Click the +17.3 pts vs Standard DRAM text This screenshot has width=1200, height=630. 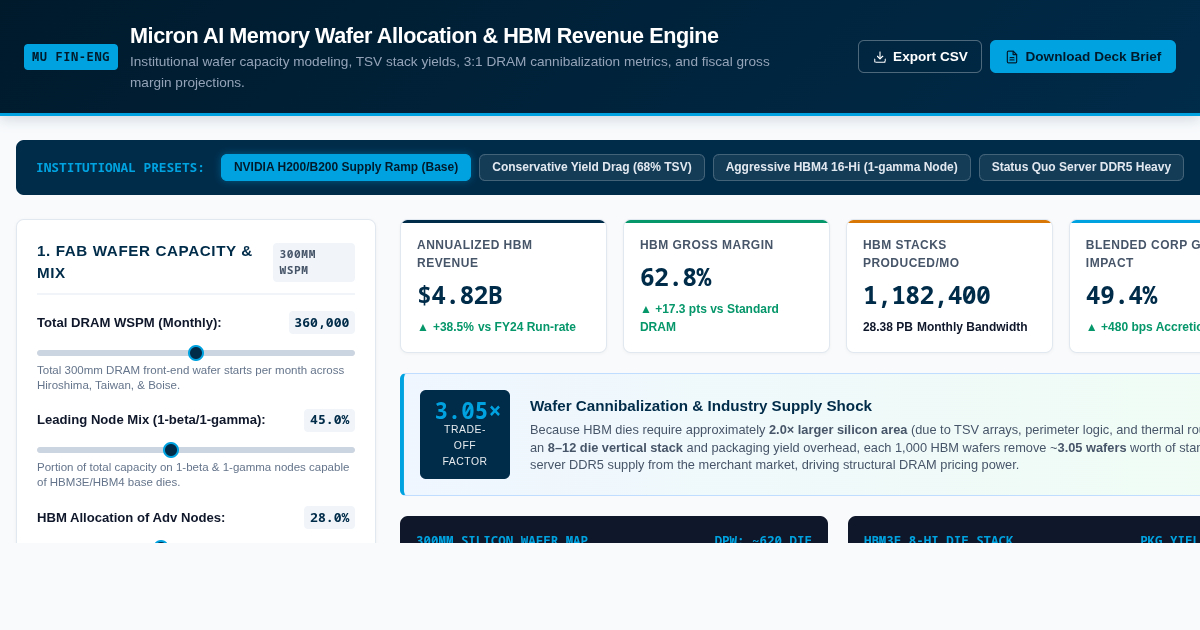tap(709, 318)
